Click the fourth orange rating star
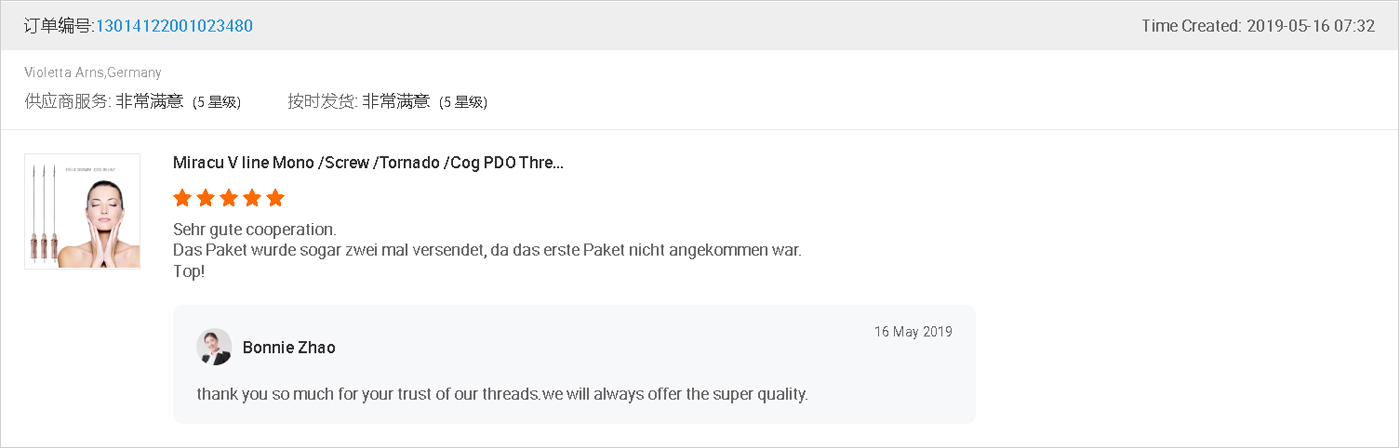The width and height of the screenshot is (1400, 448). click(x=252, y=197)
